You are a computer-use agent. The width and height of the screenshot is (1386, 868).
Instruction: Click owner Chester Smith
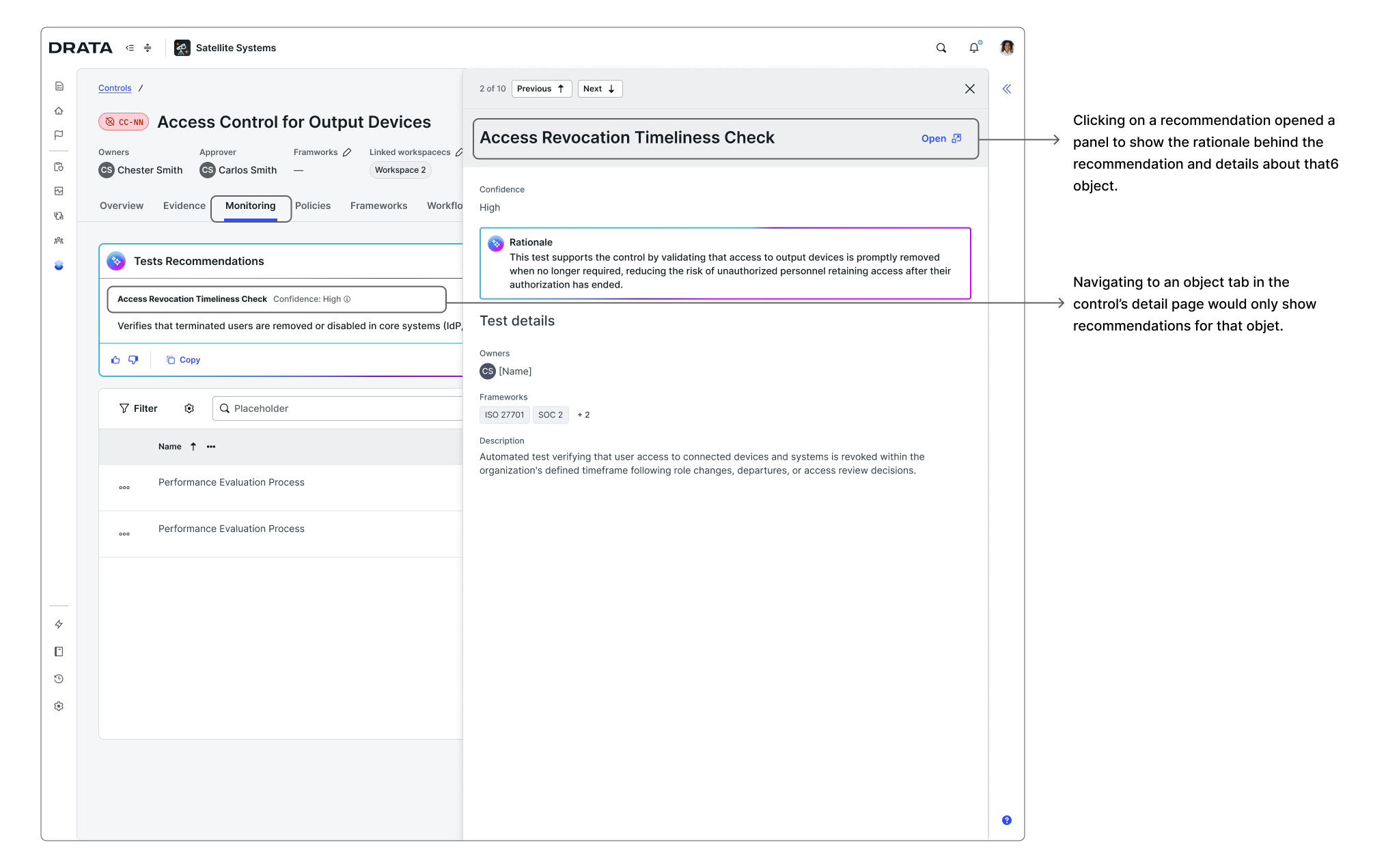(141, 170)
